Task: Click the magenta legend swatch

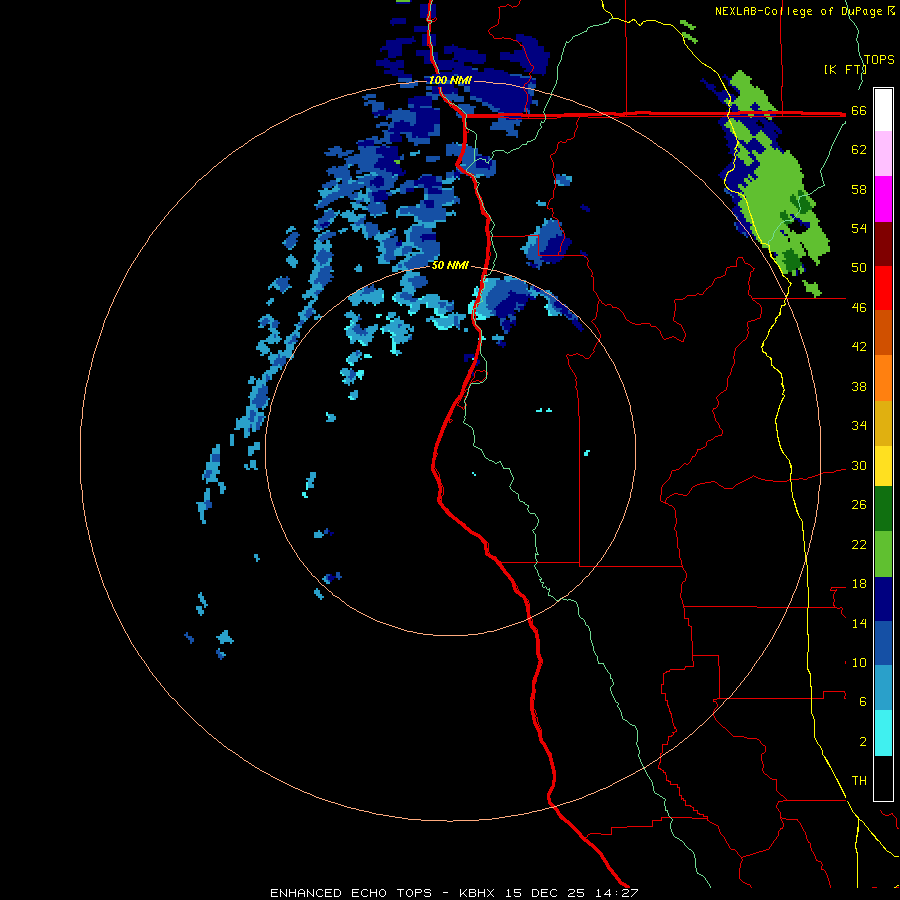Action: 883,199
